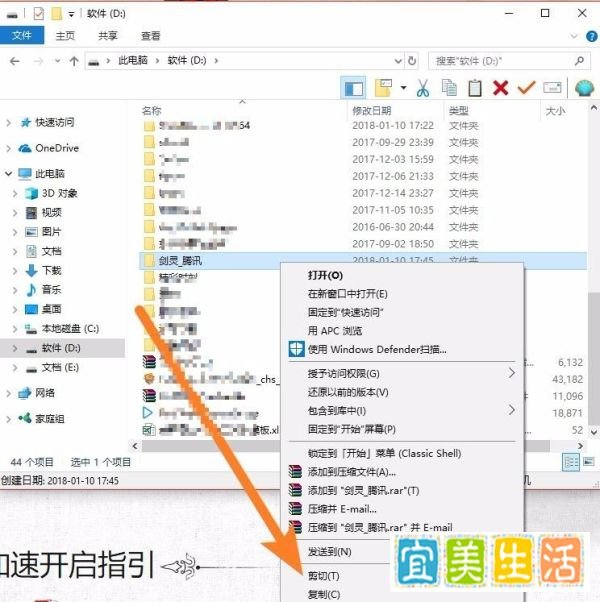Viewport: 600px width, 602px height.
Task: Choose 添加到压缩文件(A)... menu item
Action: pyautogui.click(x=352, y=472)
